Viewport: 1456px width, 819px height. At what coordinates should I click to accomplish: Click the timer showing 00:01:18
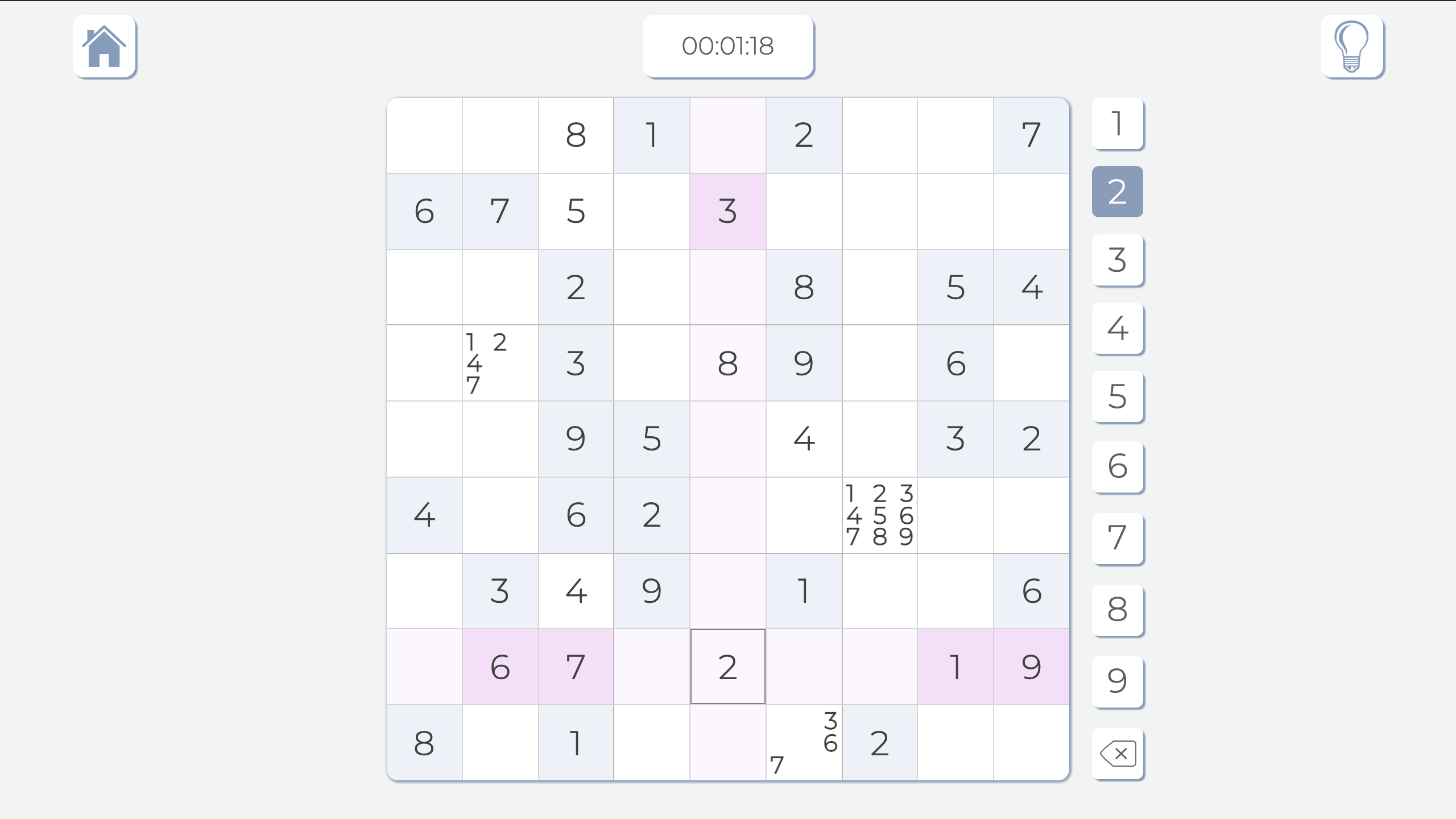pos(728,46)
